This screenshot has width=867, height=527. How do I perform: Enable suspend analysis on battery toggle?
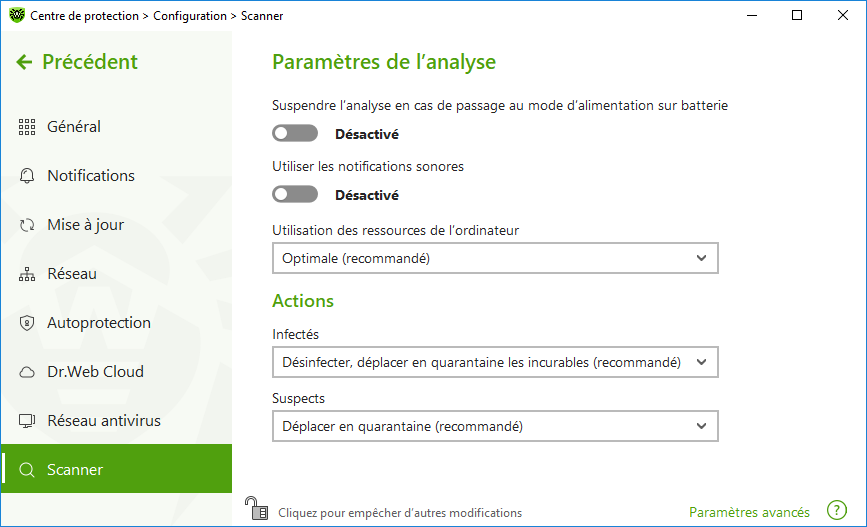coord(295,133)
